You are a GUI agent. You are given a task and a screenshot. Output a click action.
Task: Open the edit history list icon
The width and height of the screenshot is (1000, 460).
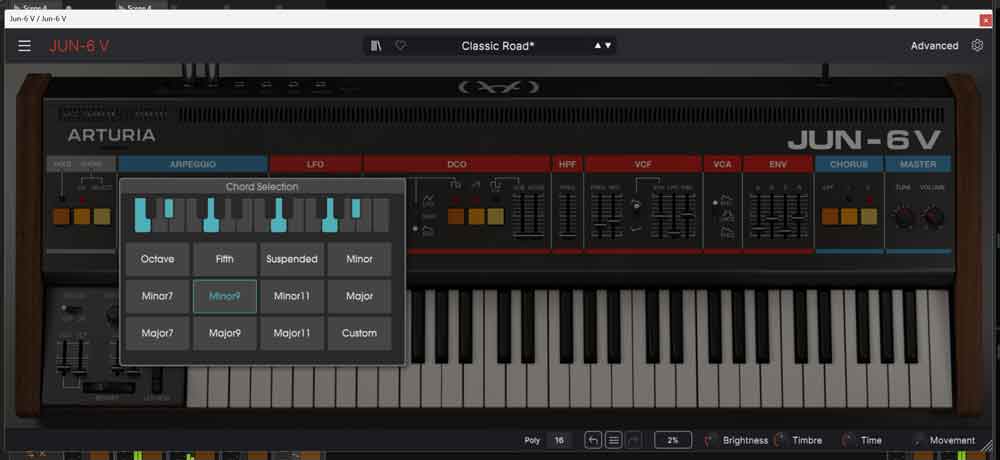pos(614,440)
